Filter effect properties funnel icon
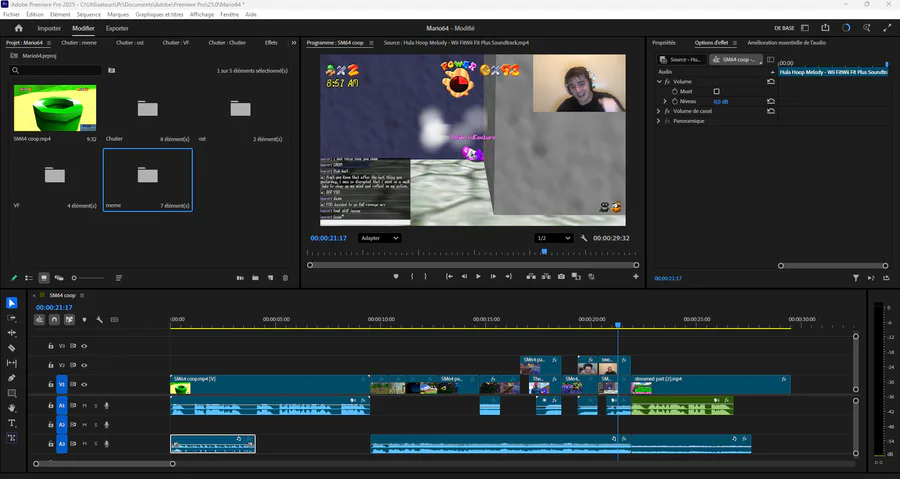Viewport: 900px width, 479px height. point(856,278)
